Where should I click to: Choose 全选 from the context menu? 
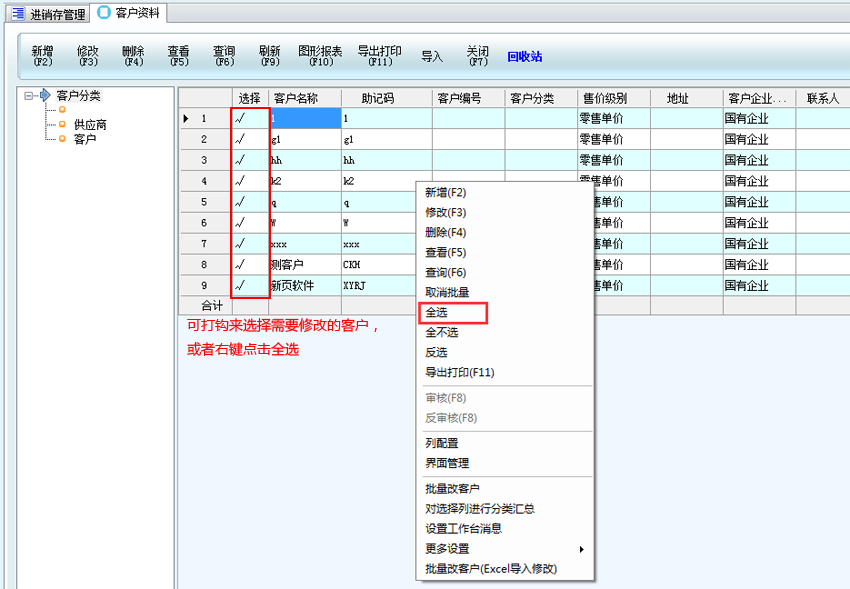[437, 313]
